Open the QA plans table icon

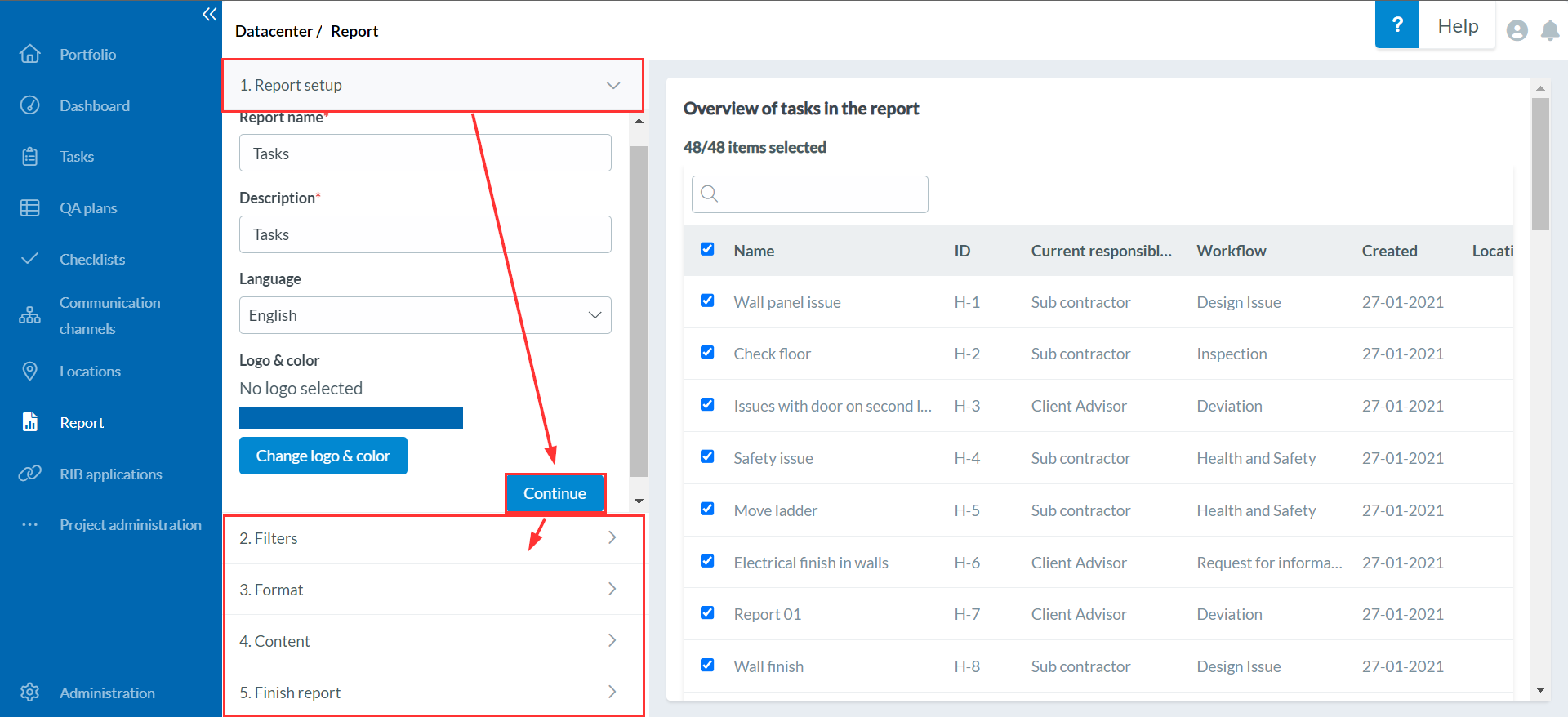pos(30,208)
